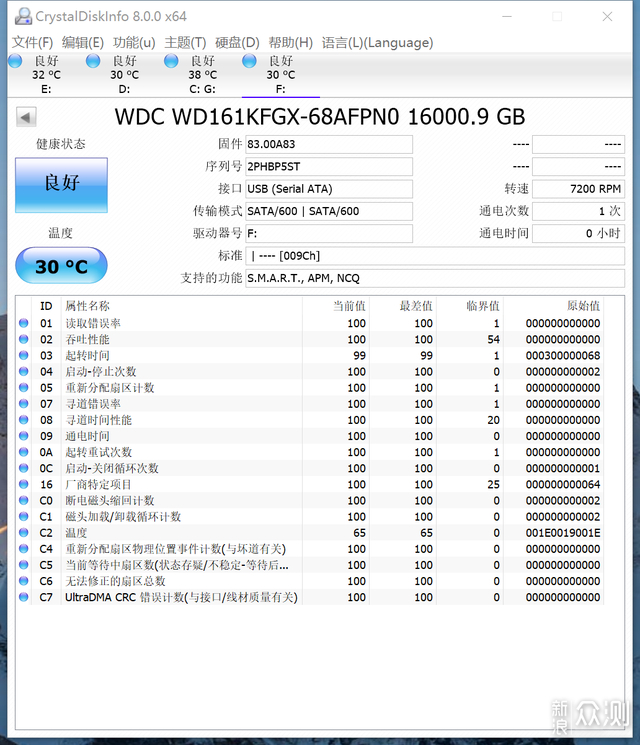Click the raw value 001E0019001E
The height and width of the screenshot is (745, 640).
[x=563, y=533]
